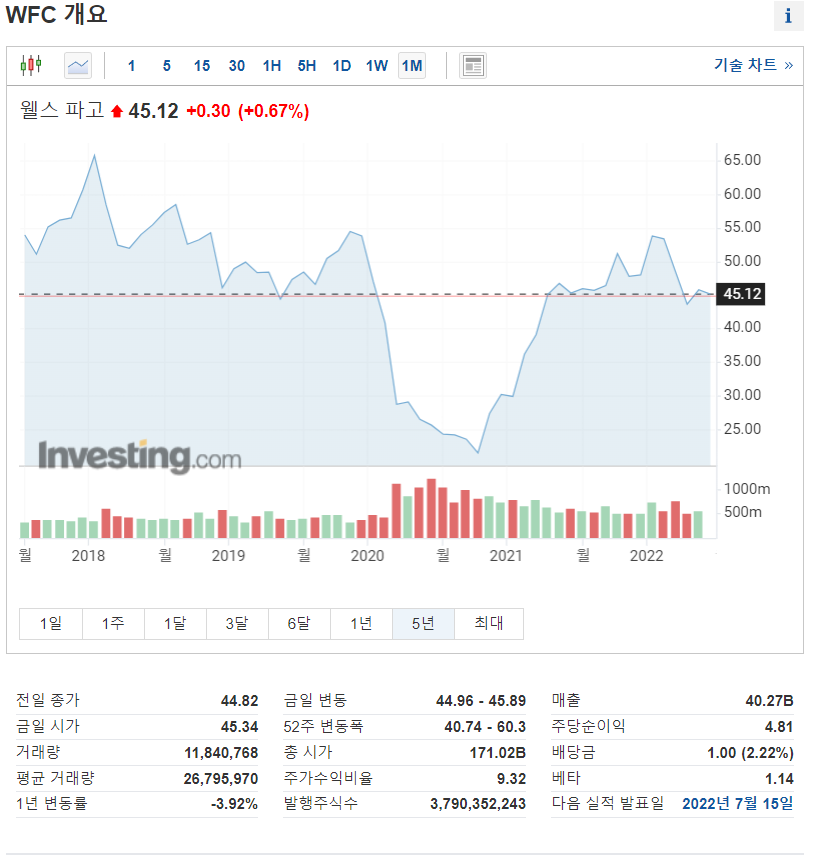Switch to the 1달 range
The height and width of the screenshot is (860, 813).
coord(176,624)
